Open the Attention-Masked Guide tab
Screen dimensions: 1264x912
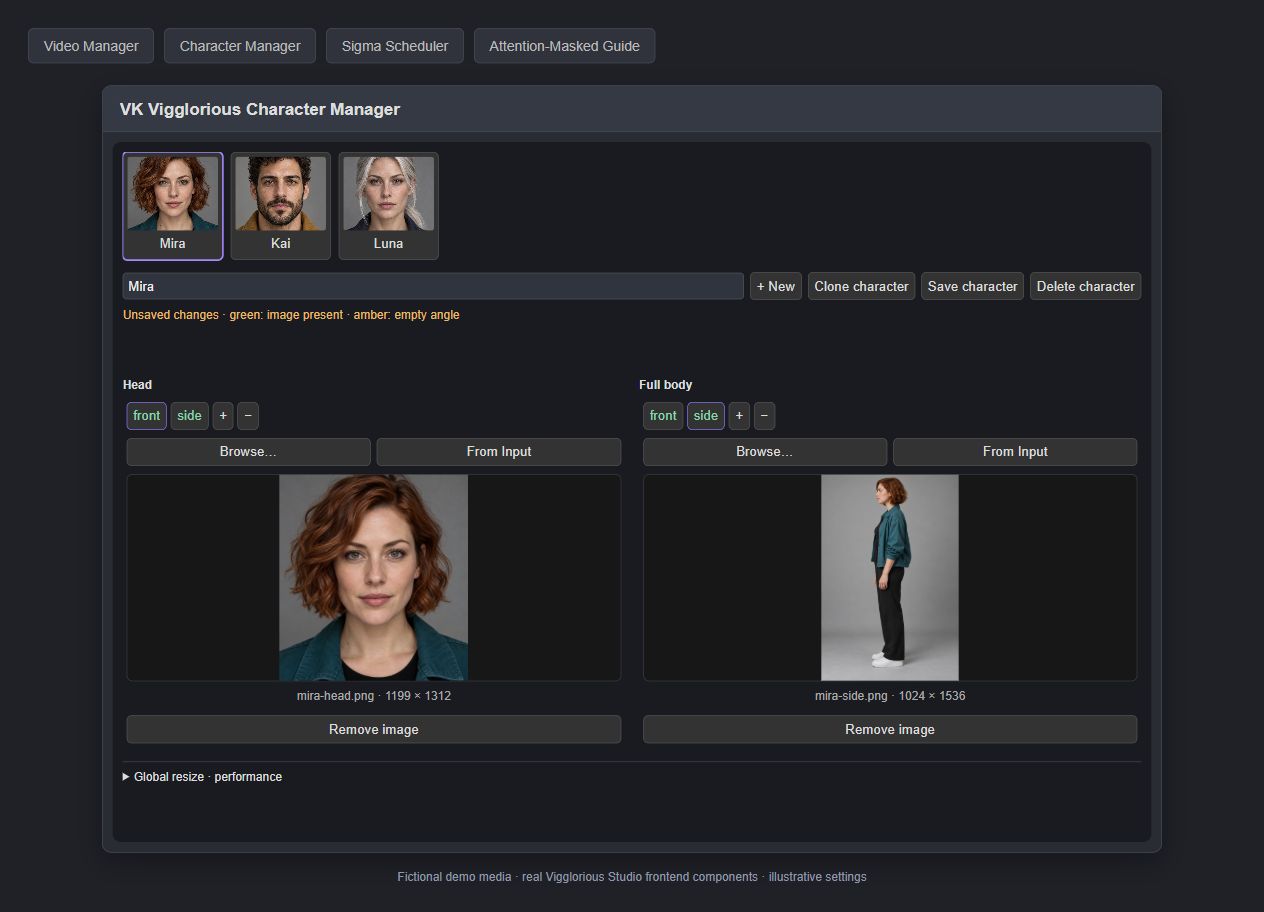coord(564,46)
